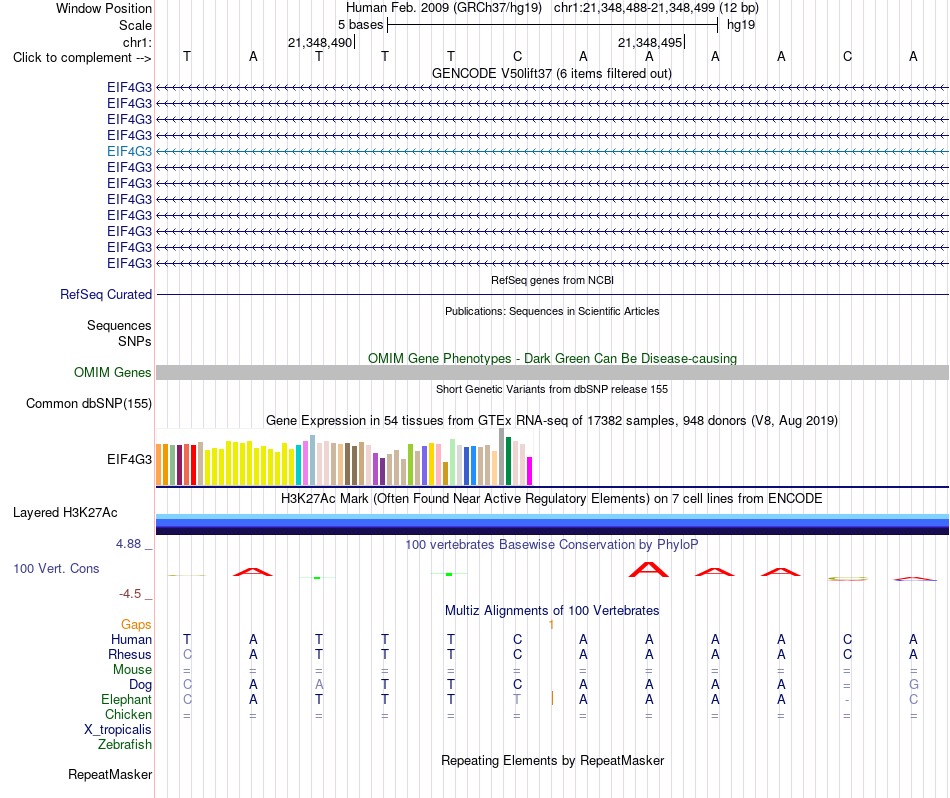Click the Dog alignment row label

[140, 685]
